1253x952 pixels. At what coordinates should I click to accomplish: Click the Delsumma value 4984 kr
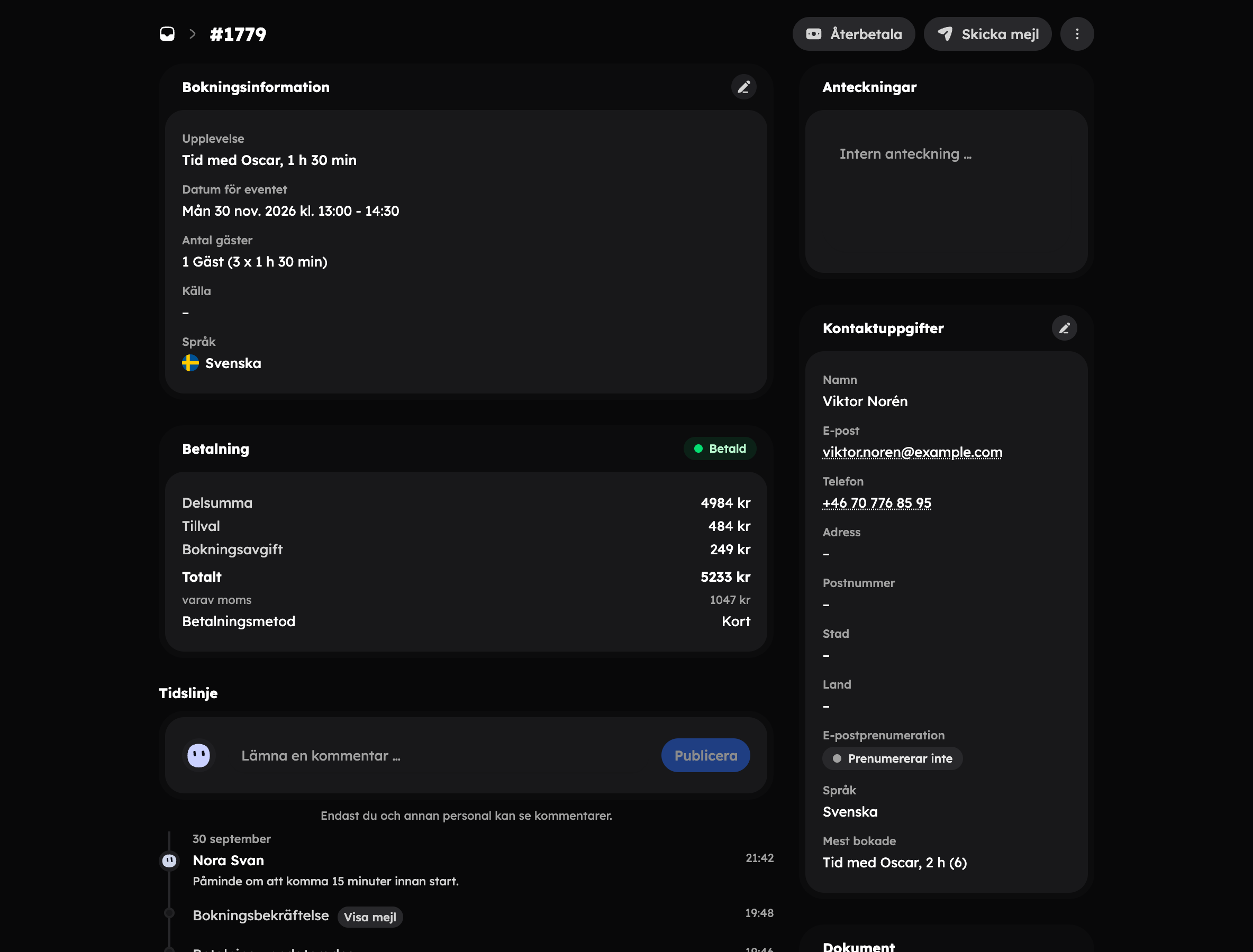coord(725,502)
